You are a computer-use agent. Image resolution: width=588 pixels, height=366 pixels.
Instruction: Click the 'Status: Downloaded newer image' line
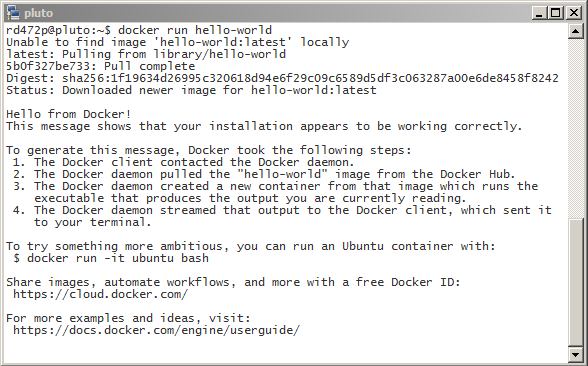point(191,90)
